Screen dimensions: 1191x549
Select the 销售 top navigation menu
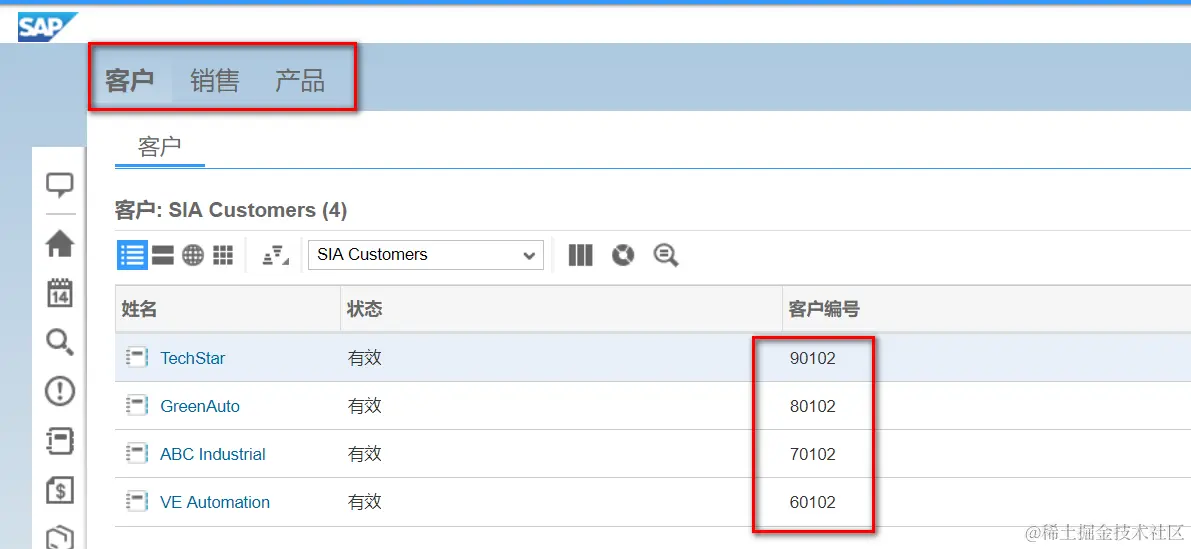pos(215,80)
